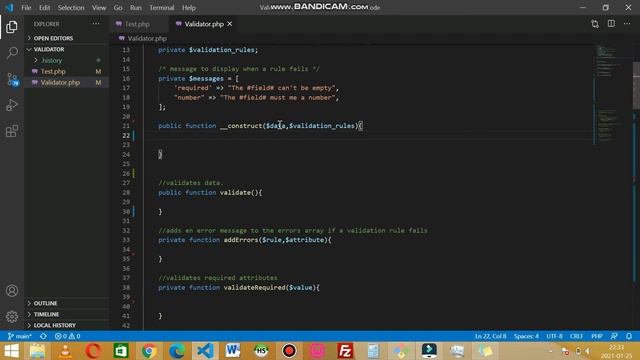
Task: Open changes compare icon in editor toolbar
Action: [x=595, y=24]
